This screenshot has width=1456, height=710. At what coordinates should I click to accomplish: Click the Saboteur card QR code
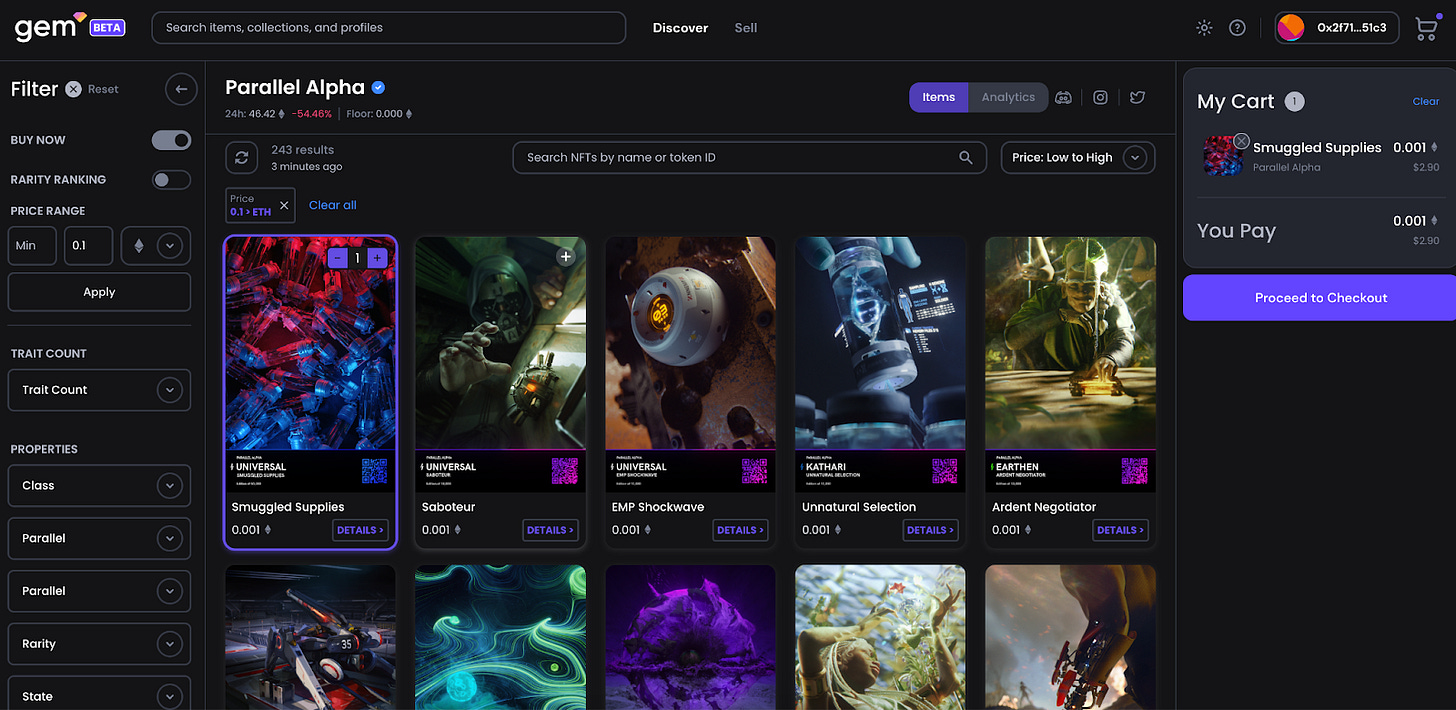coord(565,471)
